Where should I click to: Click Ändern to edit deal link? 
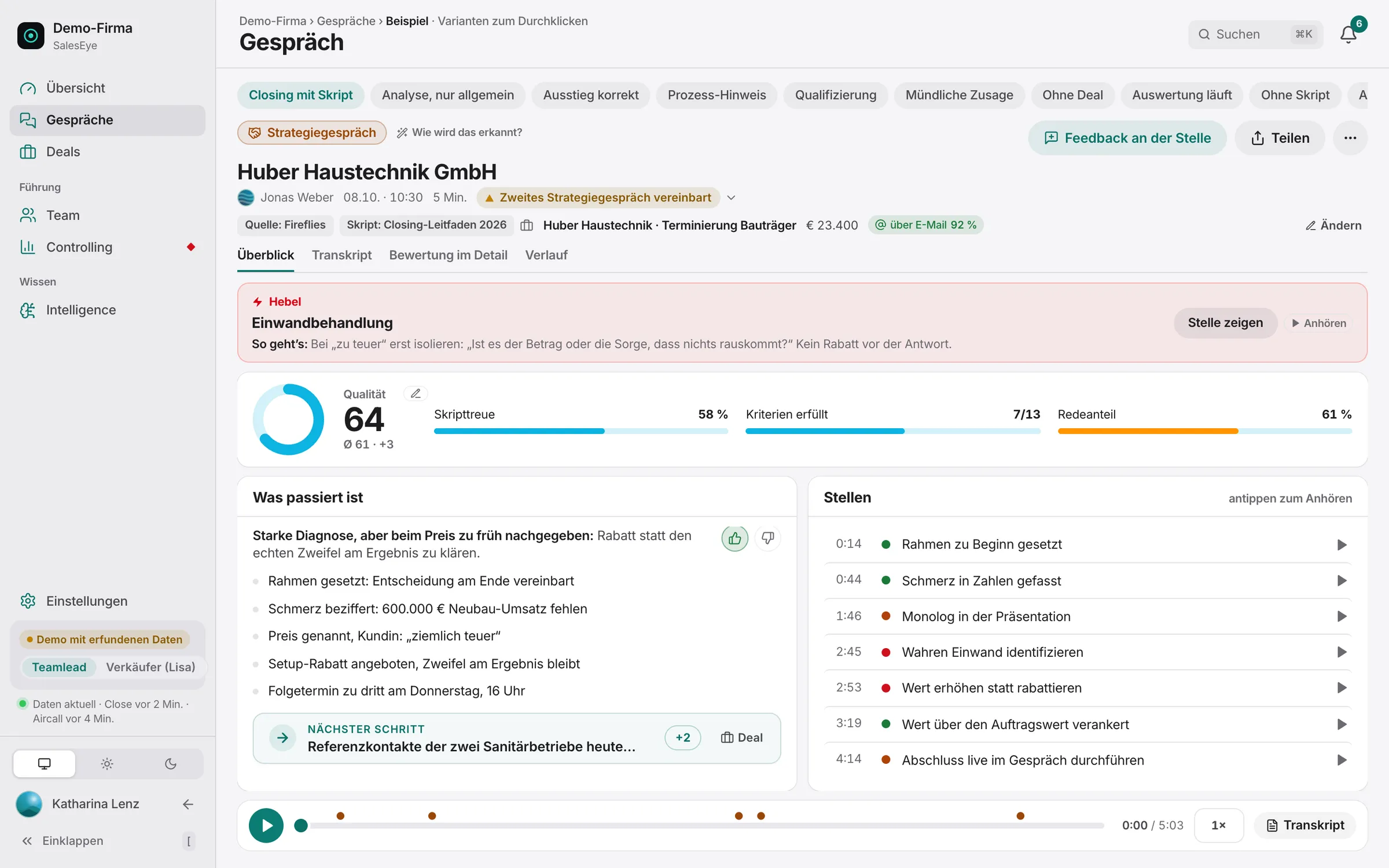(1333, 225)
